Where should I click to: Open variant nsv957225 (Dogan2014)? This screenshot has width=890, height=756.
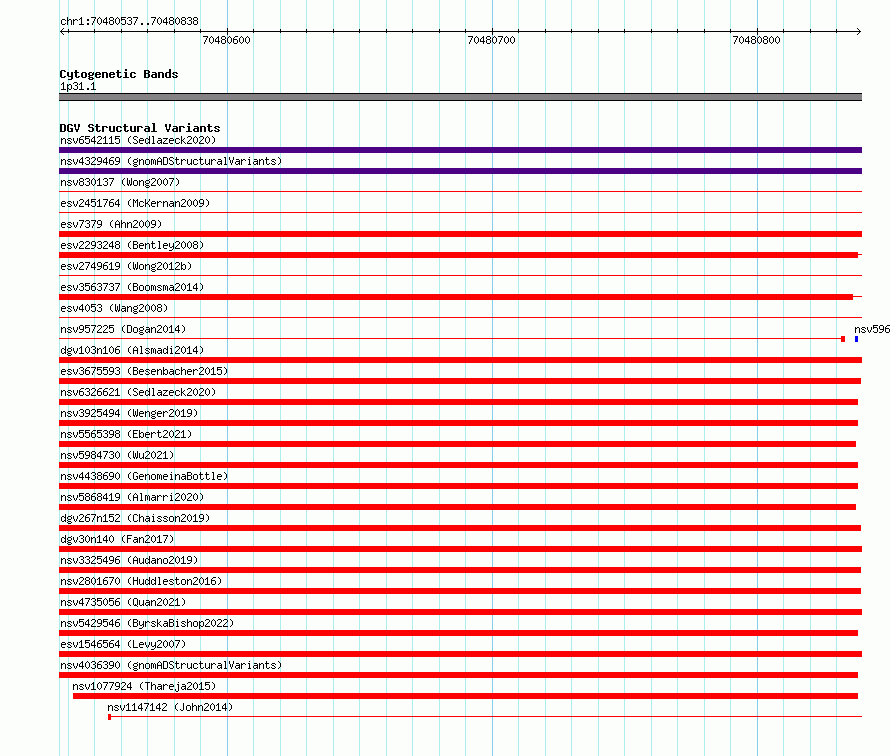point(123,329)
